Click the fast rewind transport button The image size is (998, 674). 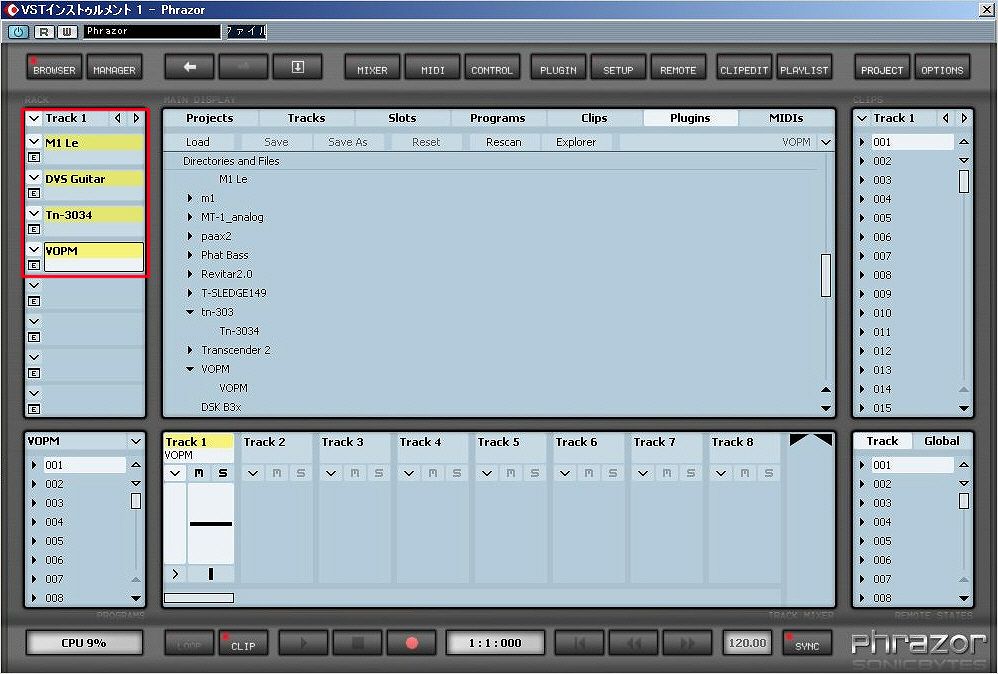(x=633, y=643)
